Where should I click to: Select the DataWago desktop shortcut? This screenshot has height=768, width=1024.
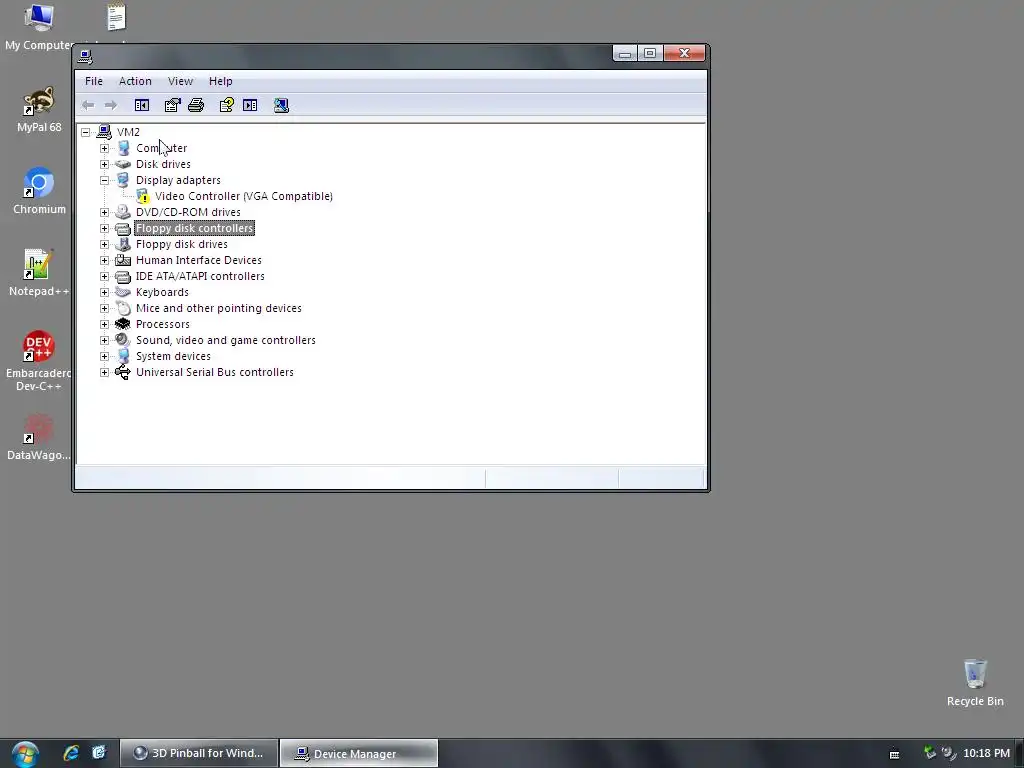point(39,437)
